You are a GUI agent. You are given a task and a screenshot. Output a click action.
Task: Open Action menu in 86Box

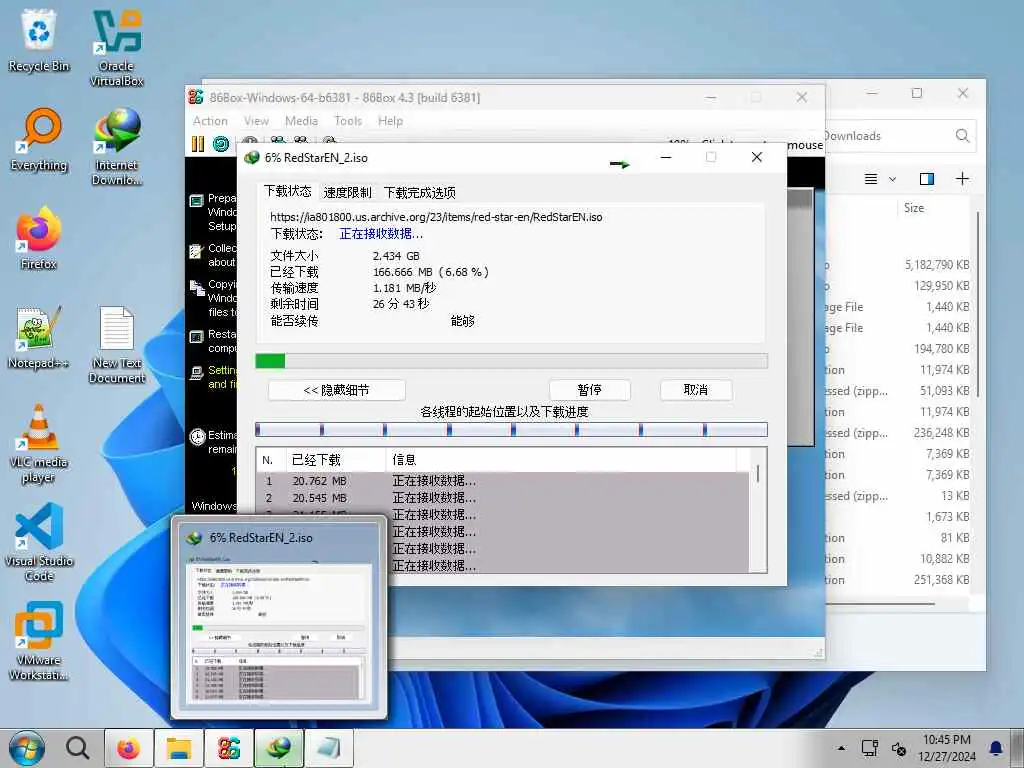pos(210,121)
